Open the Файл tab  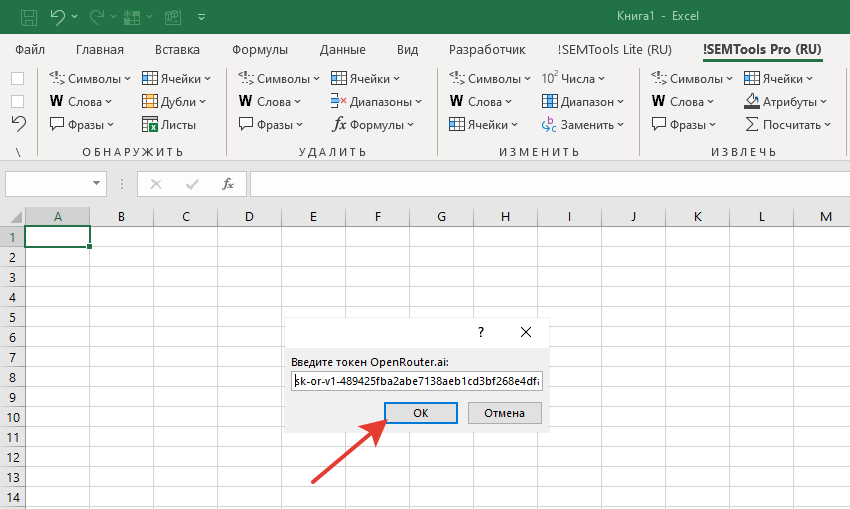coord(30,50)
